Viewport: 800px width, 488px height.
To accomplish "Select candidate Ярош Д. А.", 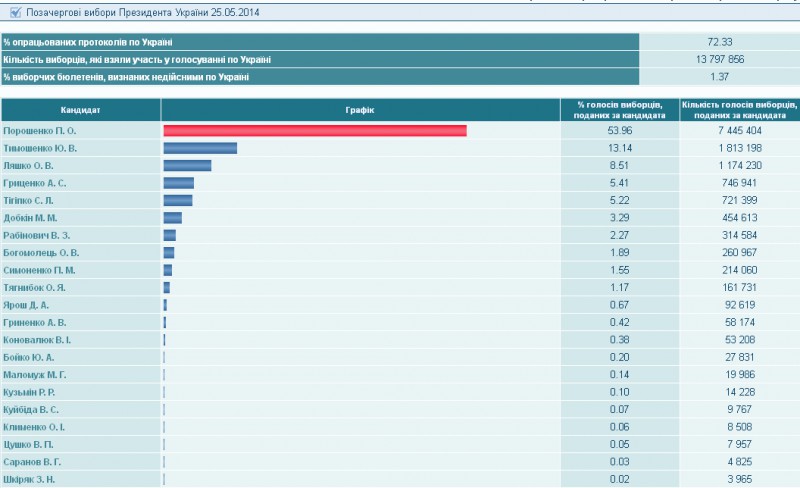I will (26, 304).
